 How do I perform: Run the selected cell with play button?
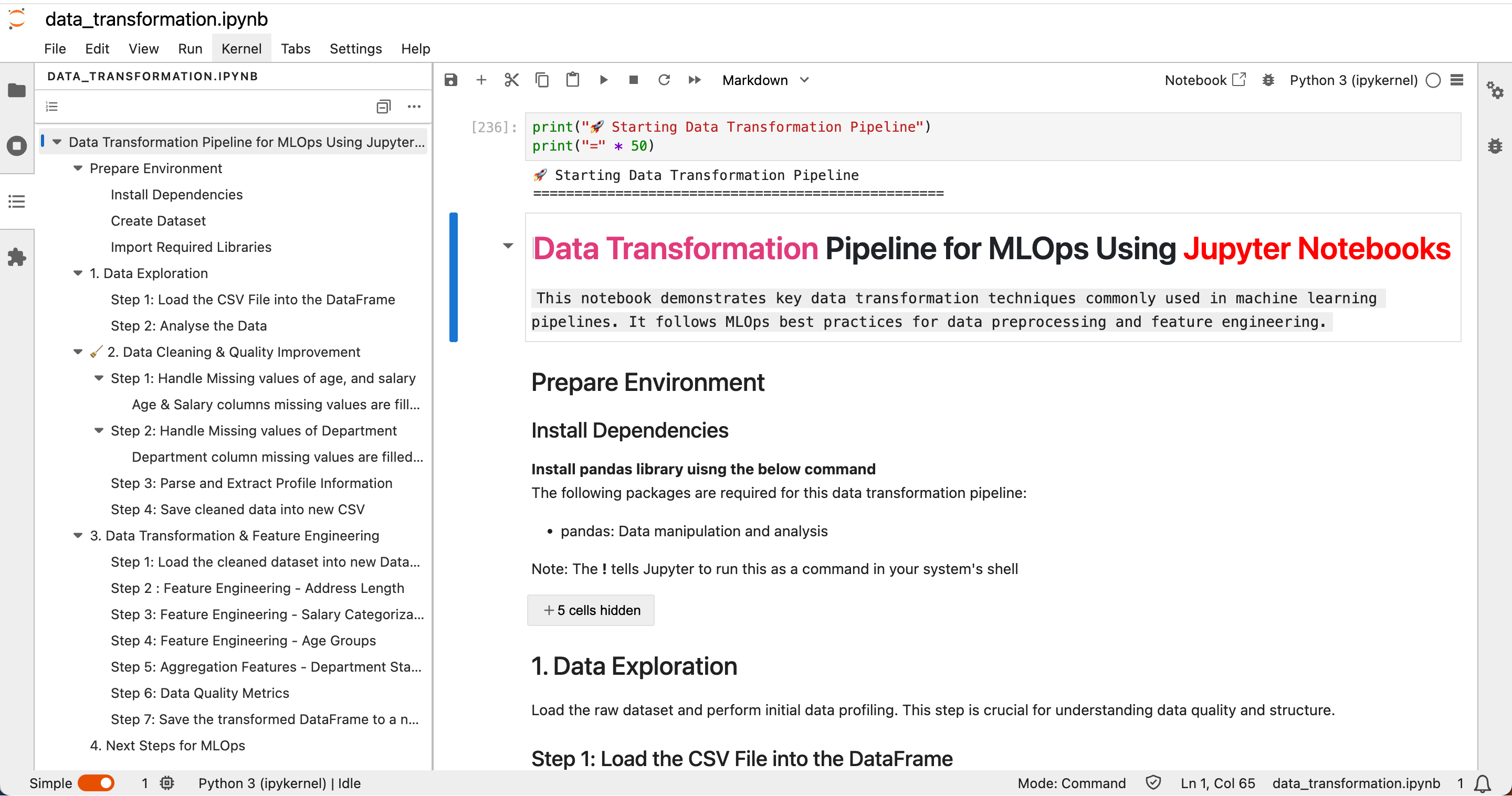(603, 80)
